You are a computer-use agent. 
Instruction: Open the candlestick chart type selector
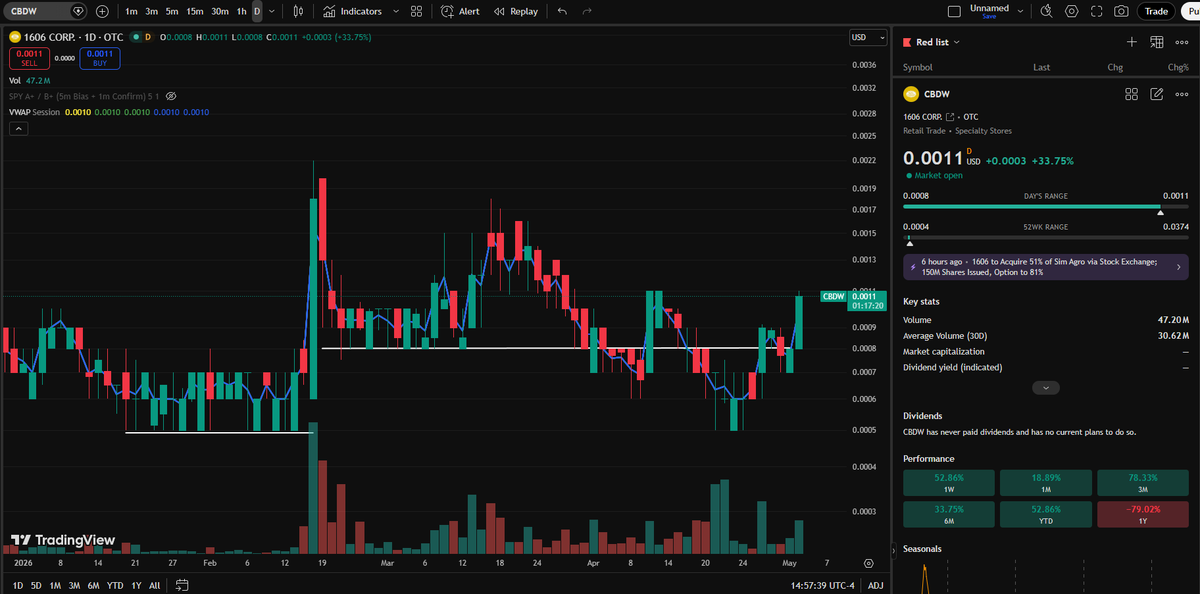tap(299, 11)
